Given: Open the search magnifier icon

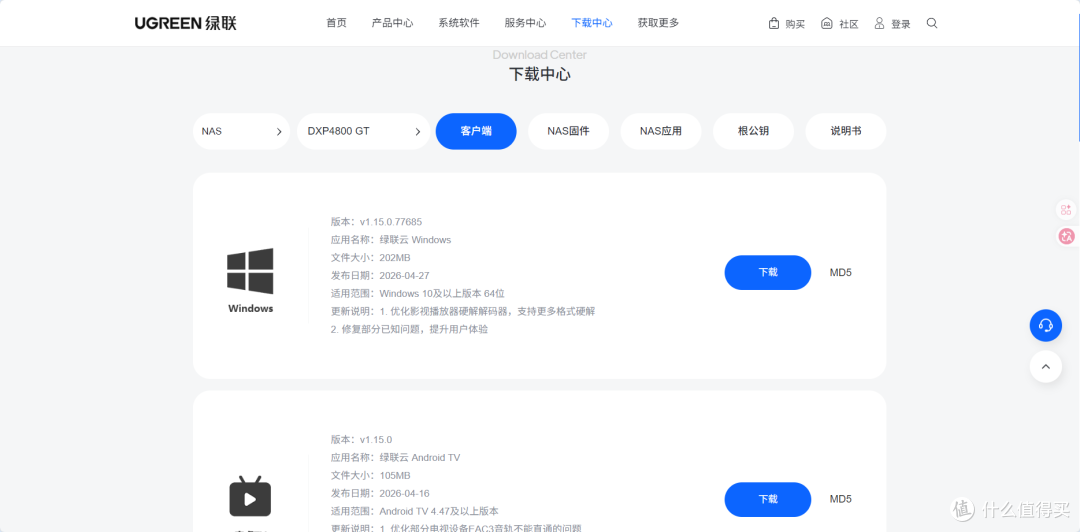Looking at the screenshot, I should pyautogui.click(x=932, y=23).
